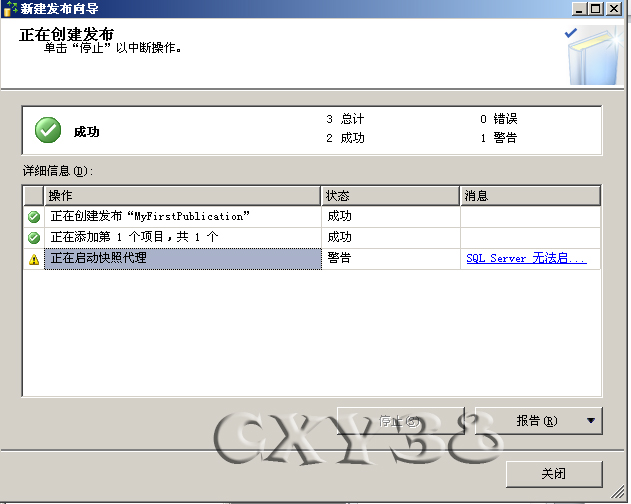Click the wizard icon in the title bar
Viewport: 631px width, 504px height.
tap(10, 8)
